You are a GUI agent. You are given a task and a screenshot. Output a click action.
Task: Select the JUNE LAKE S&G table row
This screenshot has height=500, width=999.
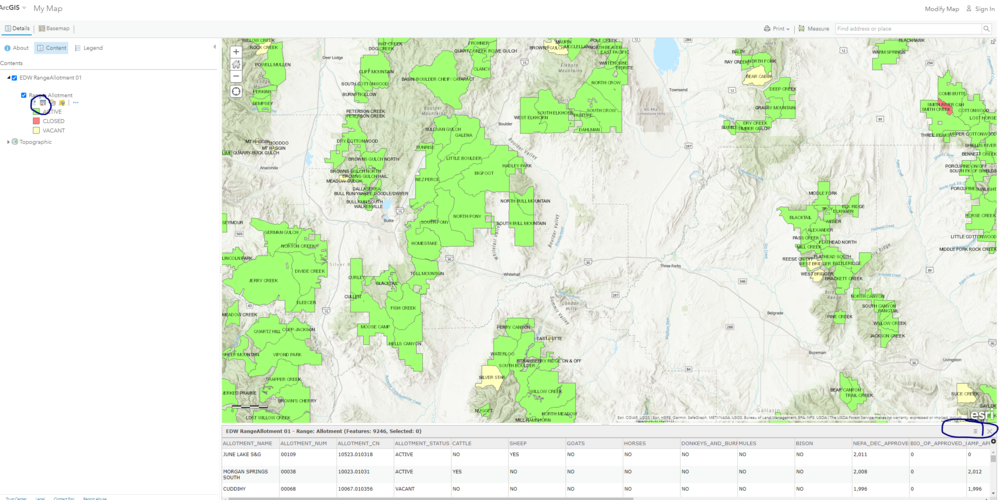[x=606, y=455]
